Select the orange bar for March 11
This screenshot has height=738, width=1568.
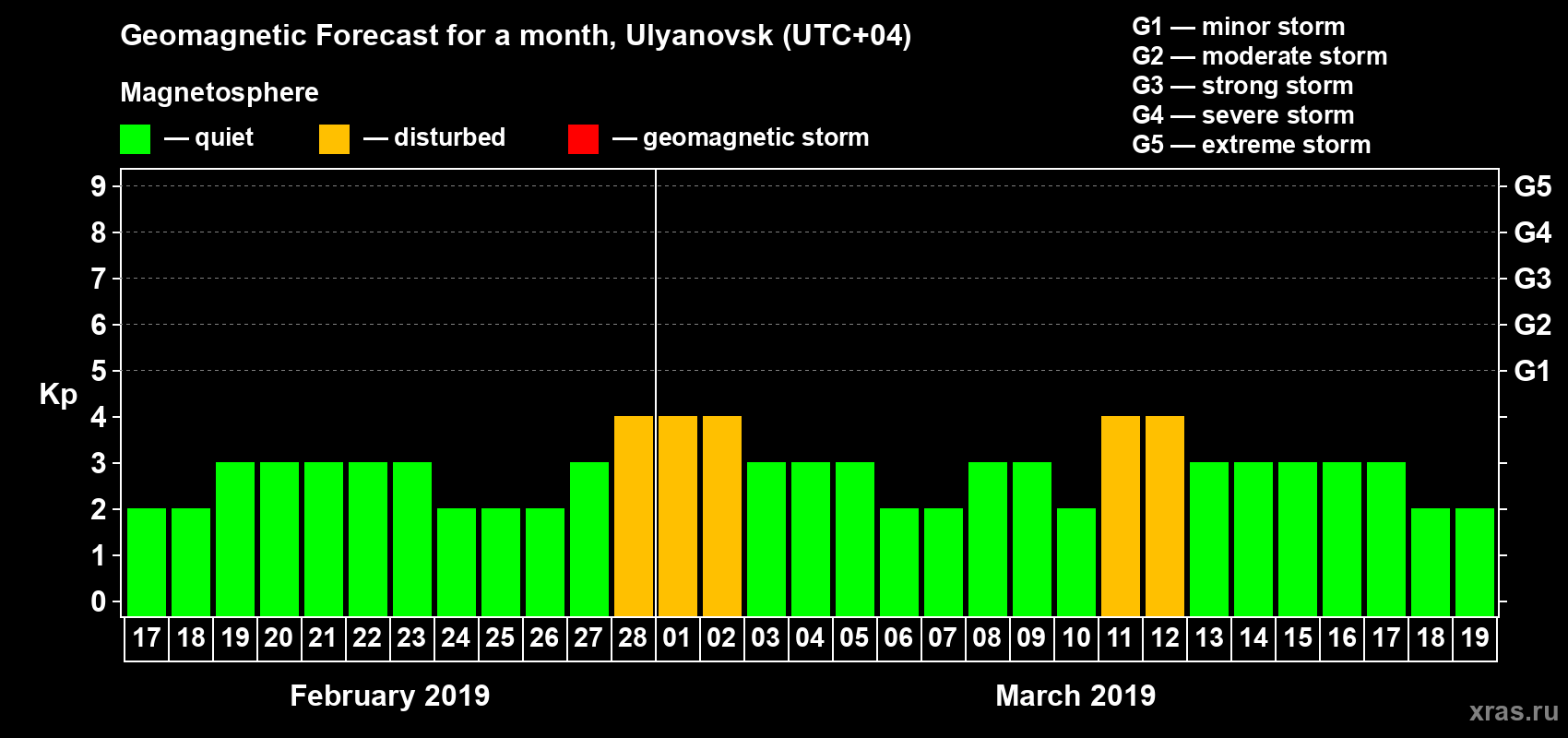pos(1121,517)
